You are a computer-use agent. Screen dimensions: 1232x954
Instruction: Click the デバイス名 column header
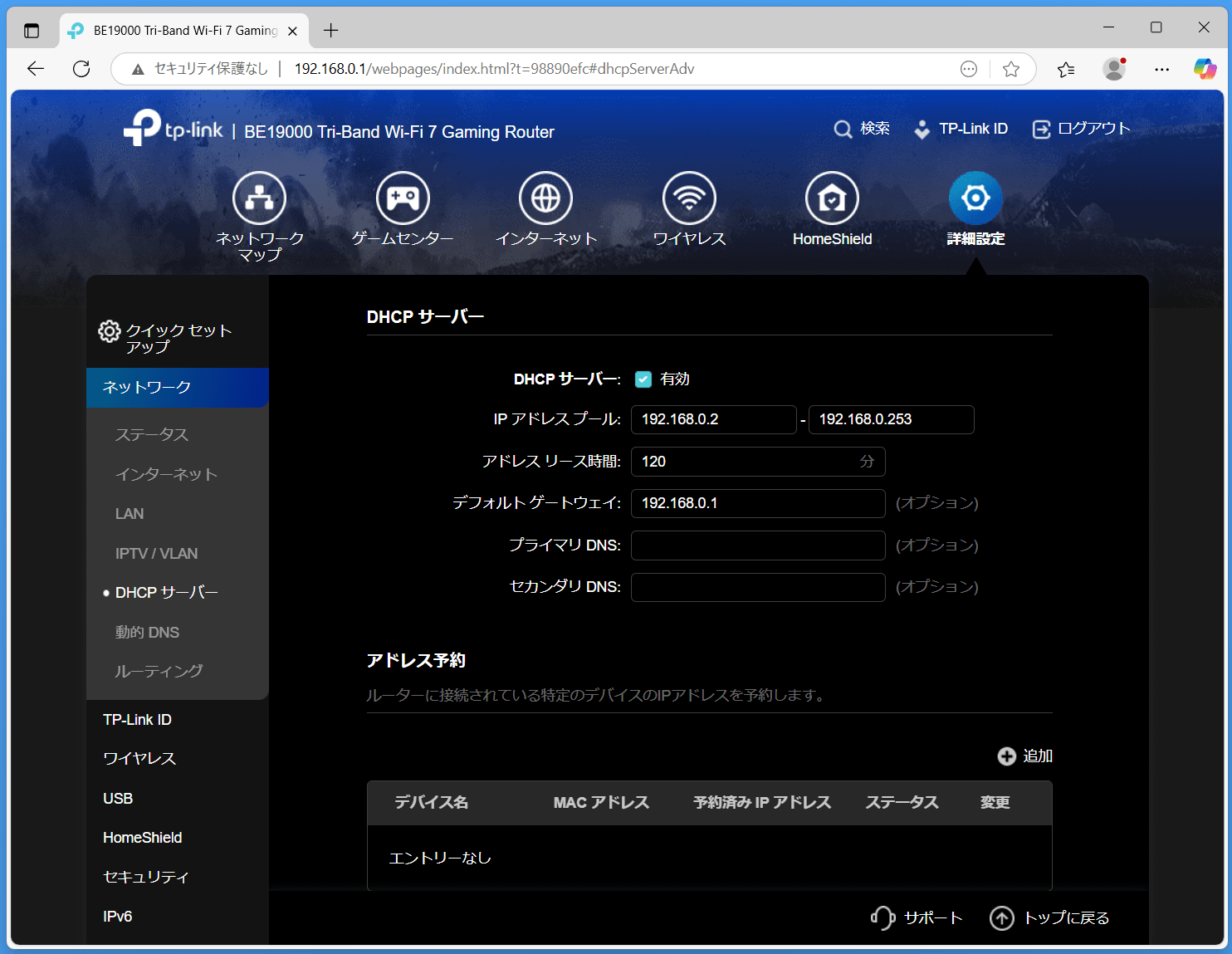[431, 803]
